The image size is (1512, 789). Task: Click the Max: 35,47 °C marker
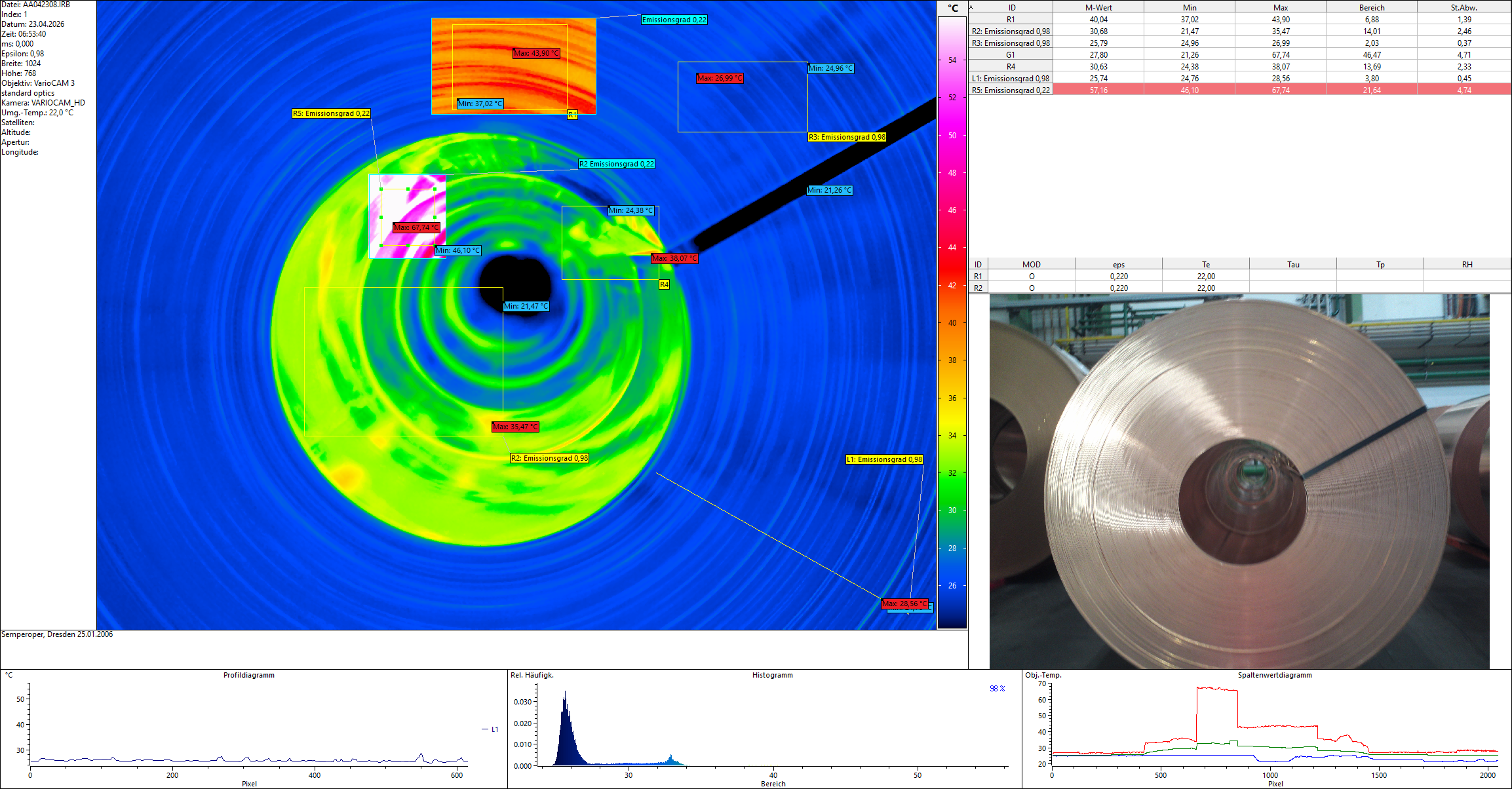tap(516, 427)
